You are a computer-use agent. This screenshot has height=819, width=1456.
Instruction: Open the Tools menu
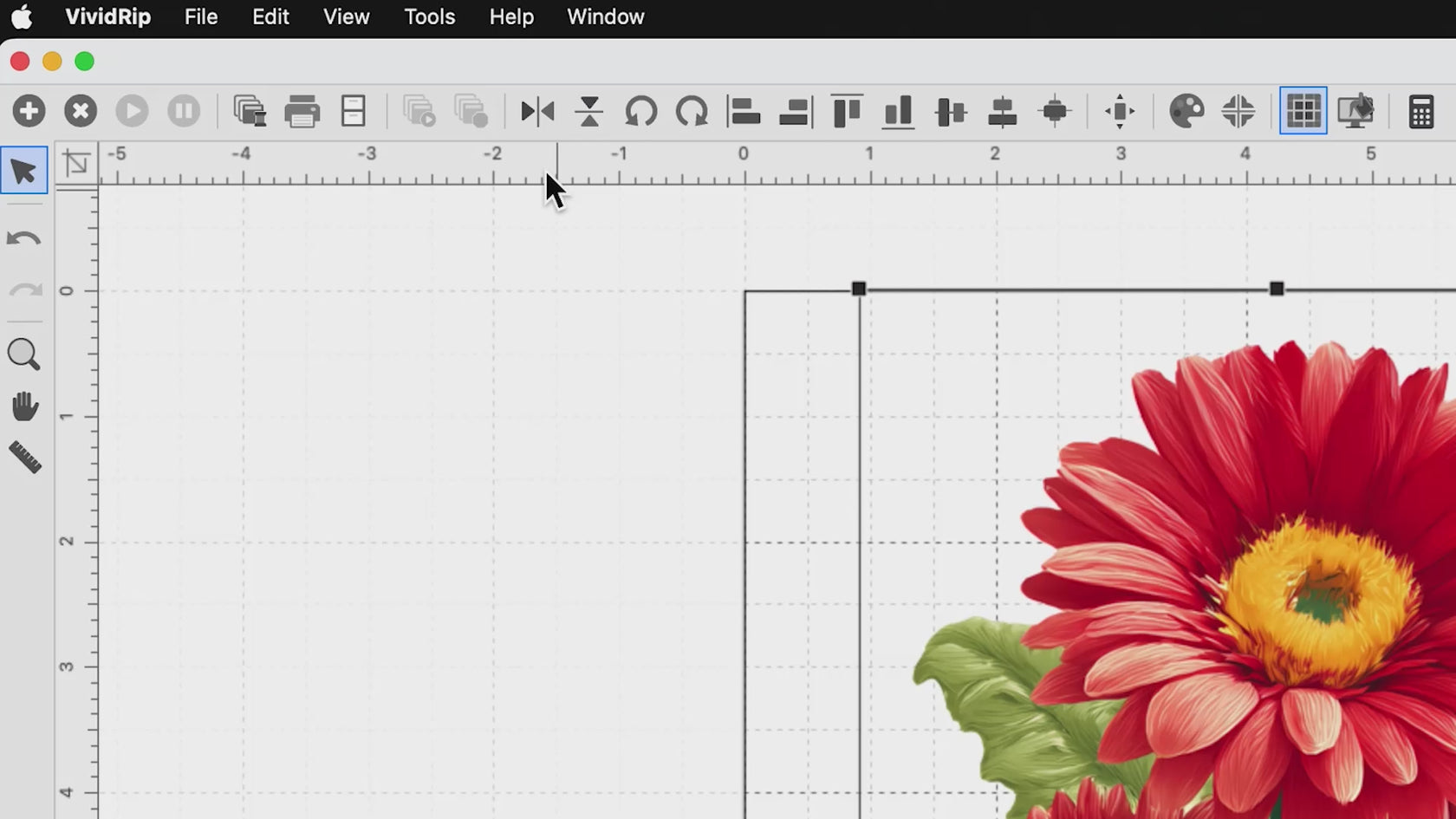tap(429, 16)
